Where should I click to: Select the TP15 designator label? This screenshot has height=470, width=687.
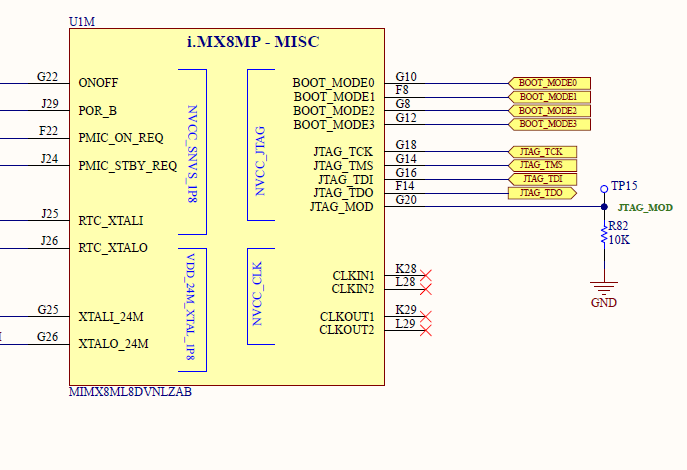click(x=624, y=186)
